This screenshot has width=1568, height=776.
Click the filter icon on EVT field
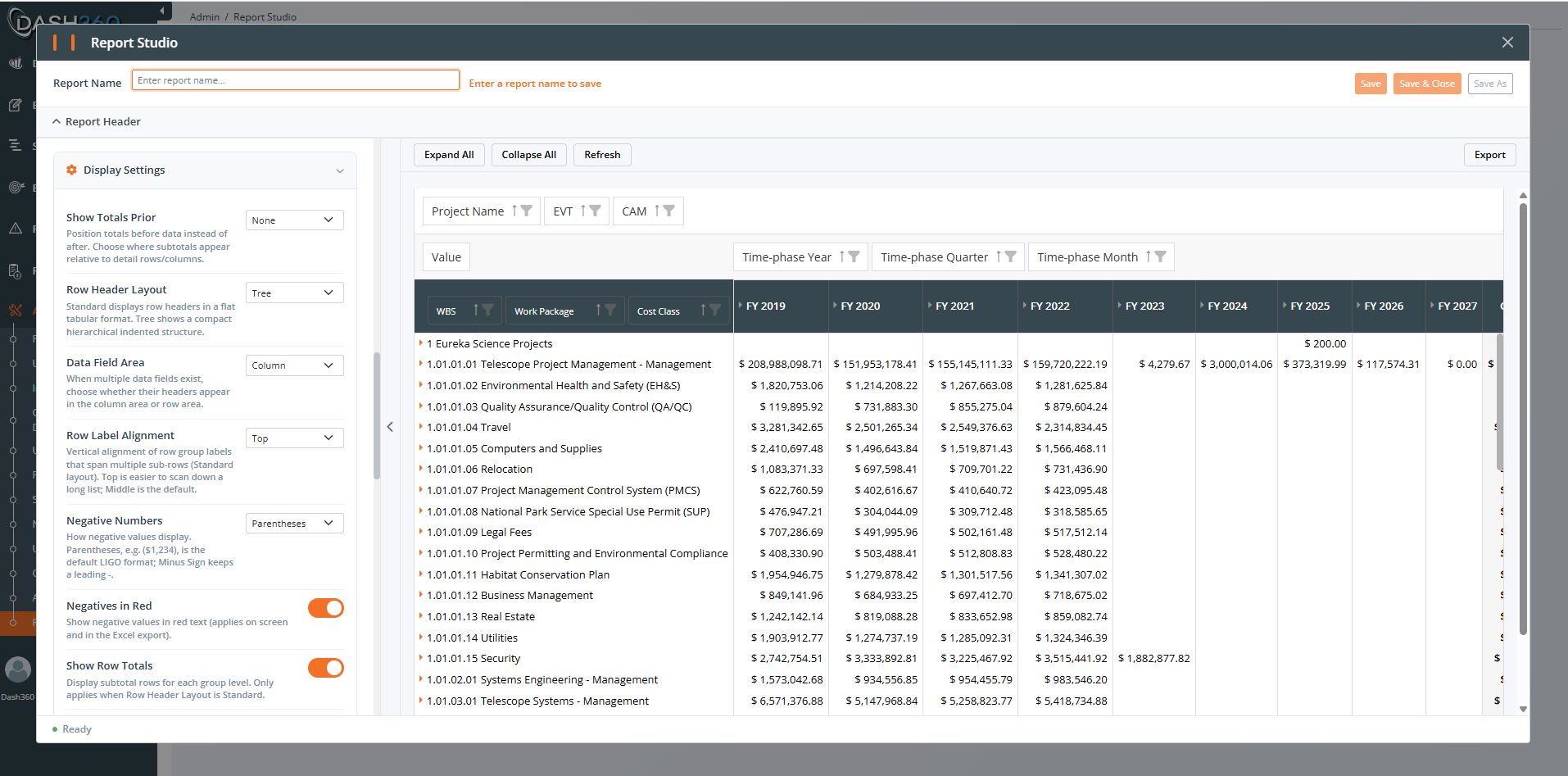(x=595, y=211)
